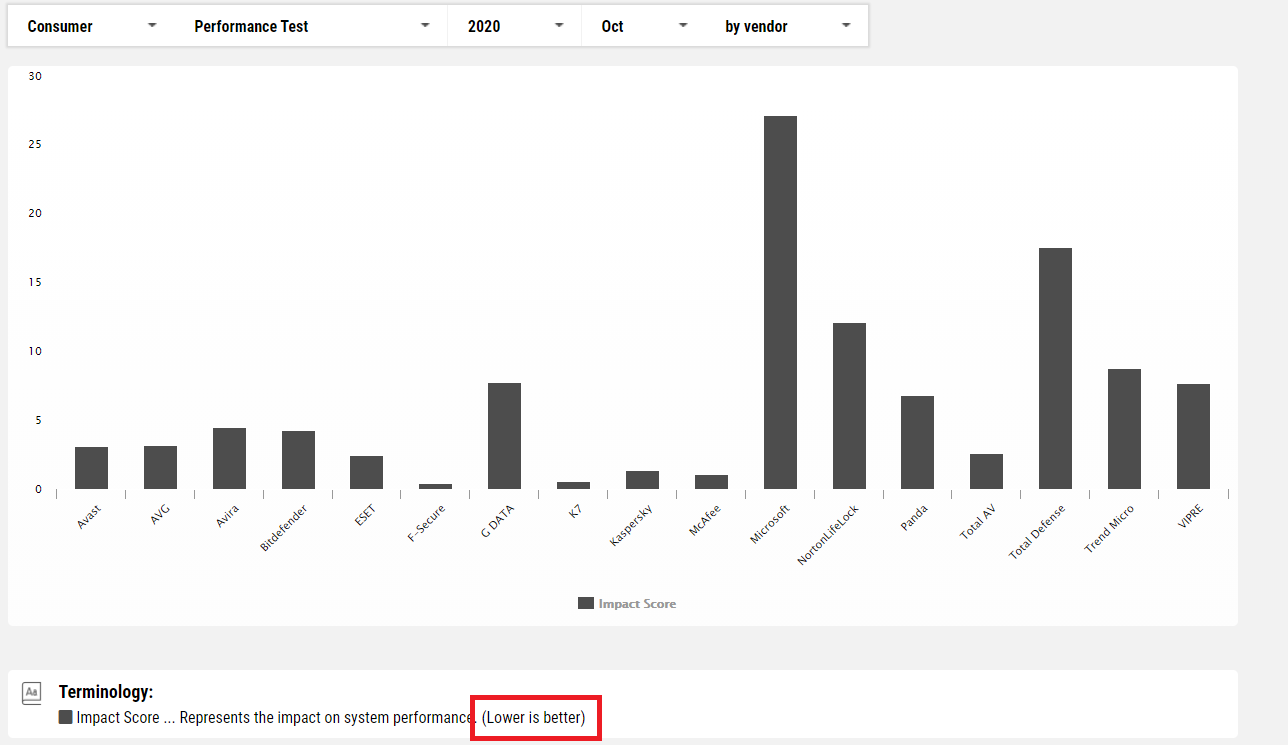This screenshot has width=1288, height=745.
Task: Select the Panda bar in chart
Action: (917, 442)
